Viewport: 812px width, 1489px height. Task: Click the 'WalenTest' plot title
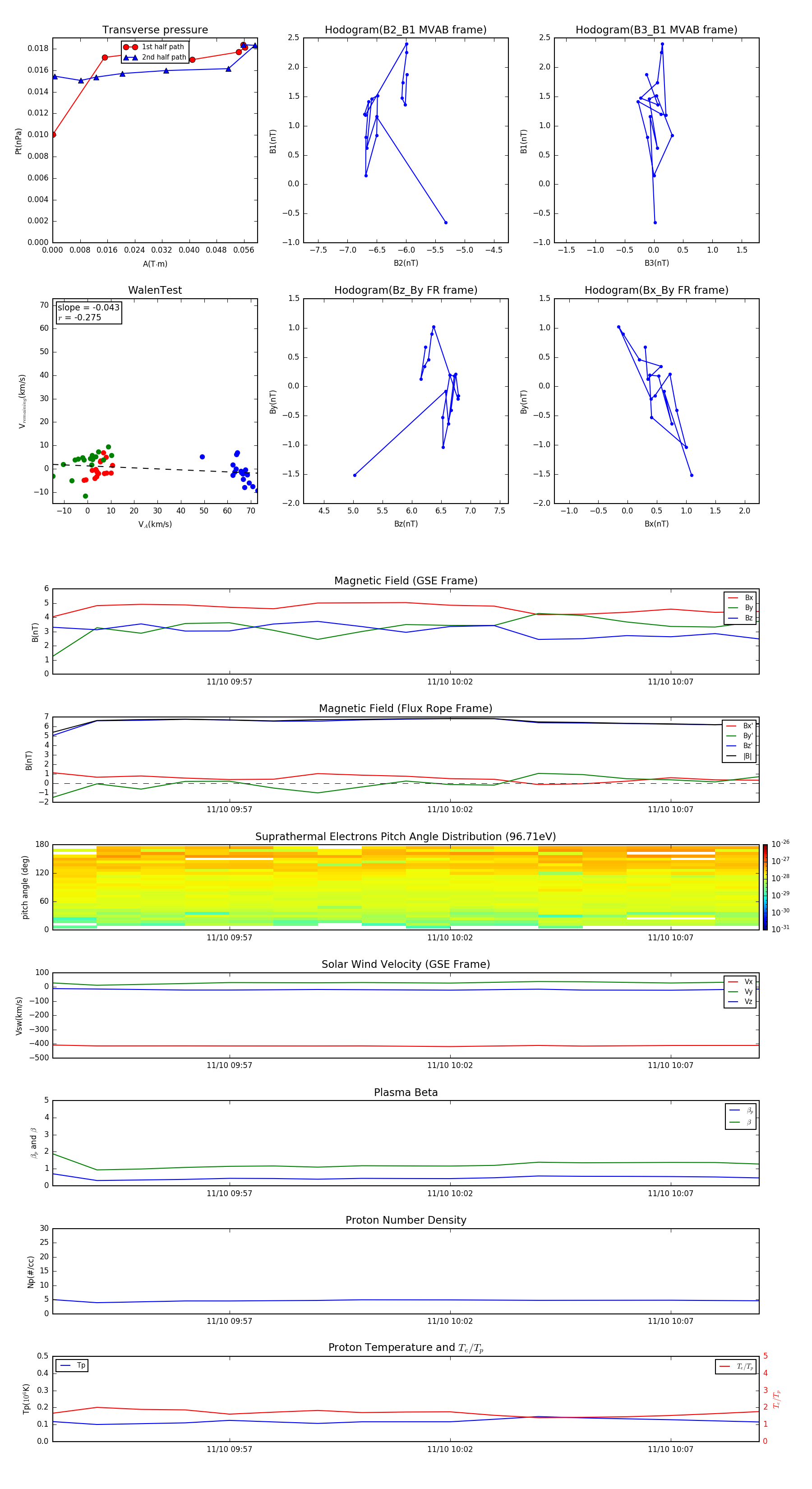pos(155,290)
